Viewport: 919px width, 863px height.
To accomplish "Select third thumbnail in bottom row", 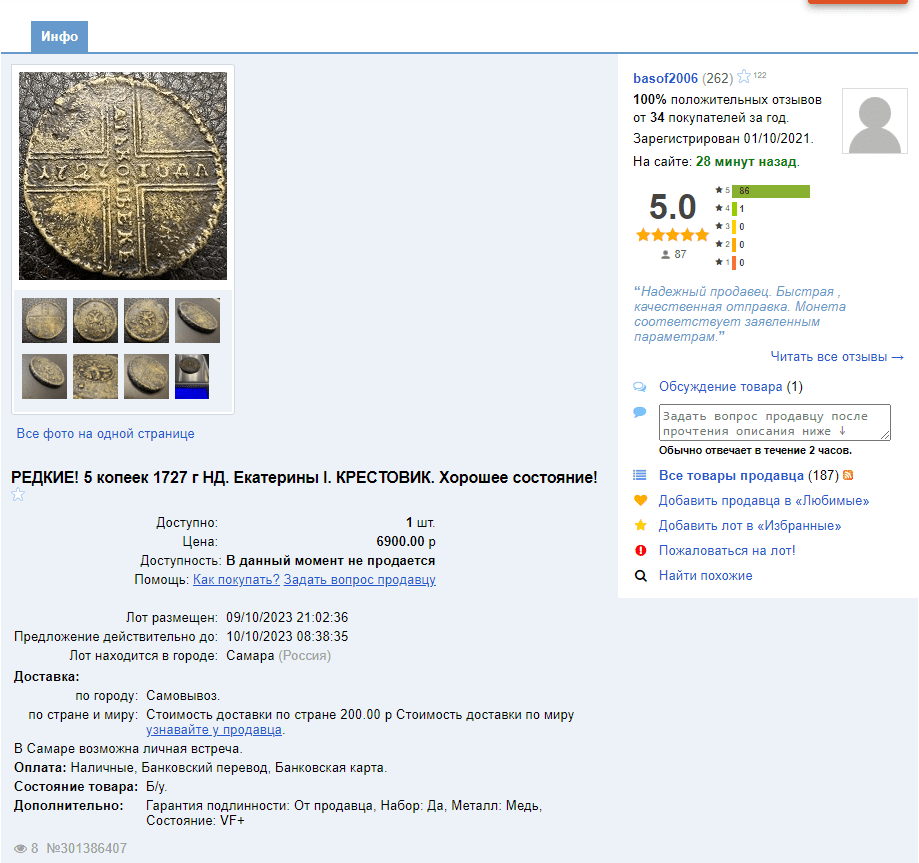I will tap(147, 376).
